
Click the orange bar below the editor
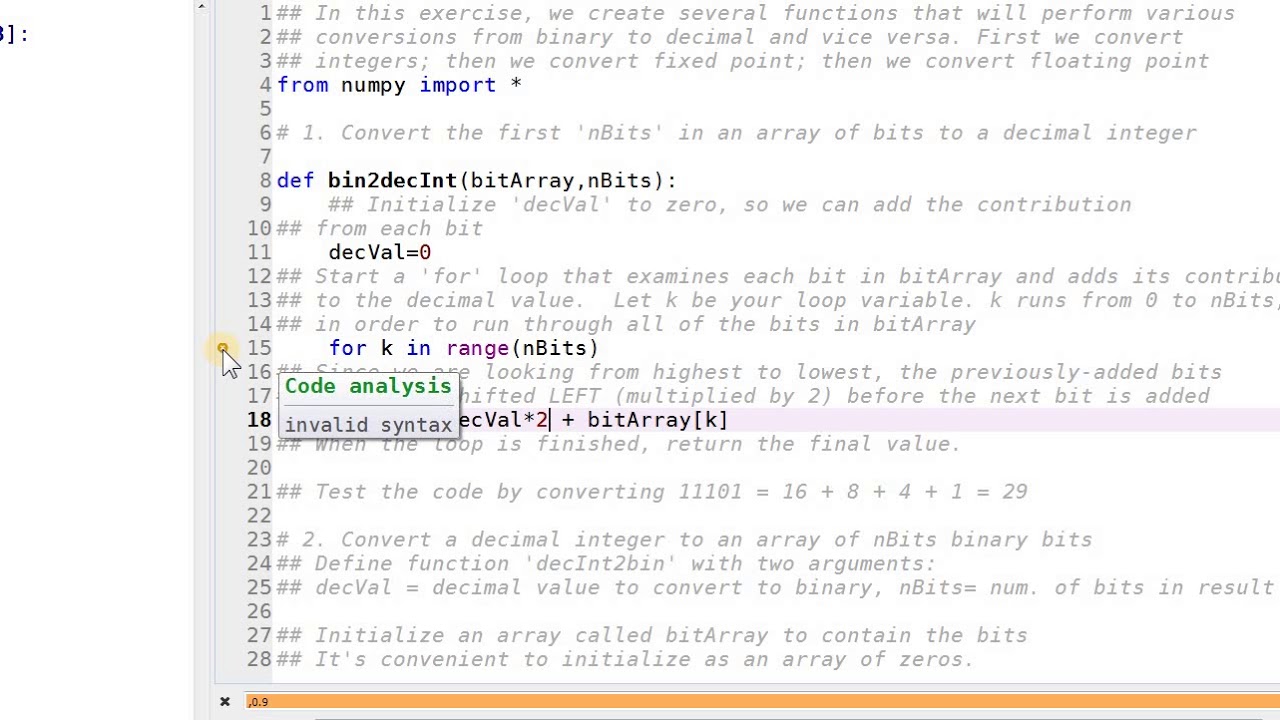point(762,702)
